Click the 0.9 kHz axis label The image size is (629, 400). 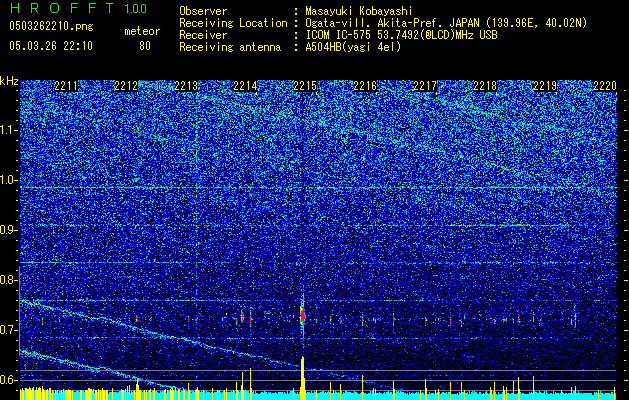coord(9,230)
